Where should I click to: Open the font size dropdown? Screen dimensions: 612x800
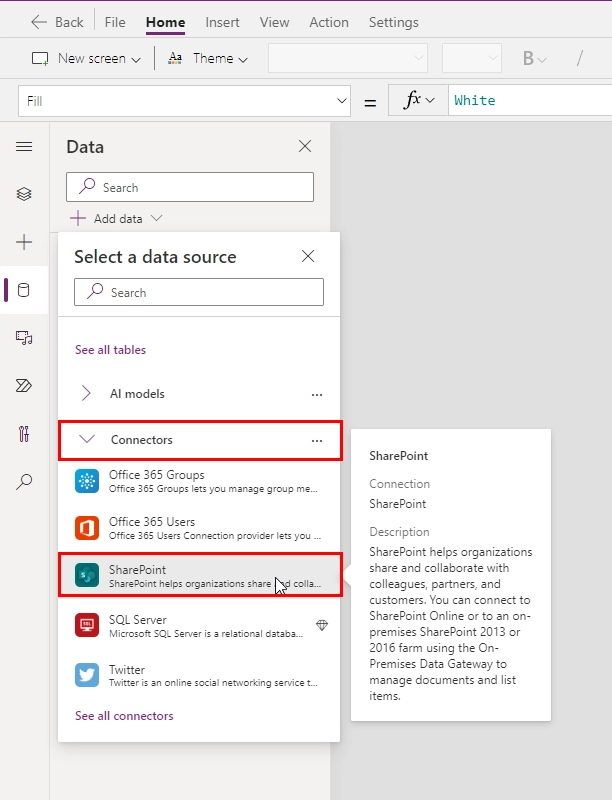click(x=472, y=58)
